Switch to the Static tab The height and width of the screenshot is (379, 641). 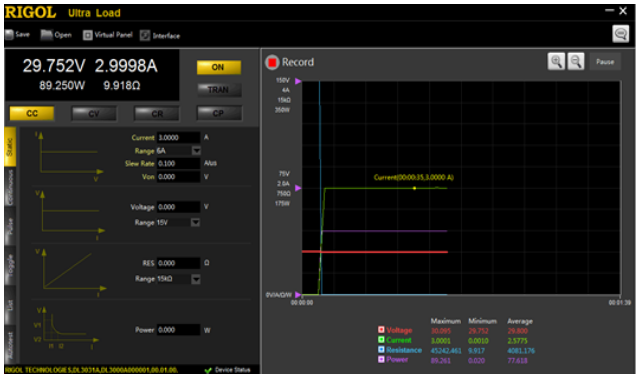coord(10,147)
